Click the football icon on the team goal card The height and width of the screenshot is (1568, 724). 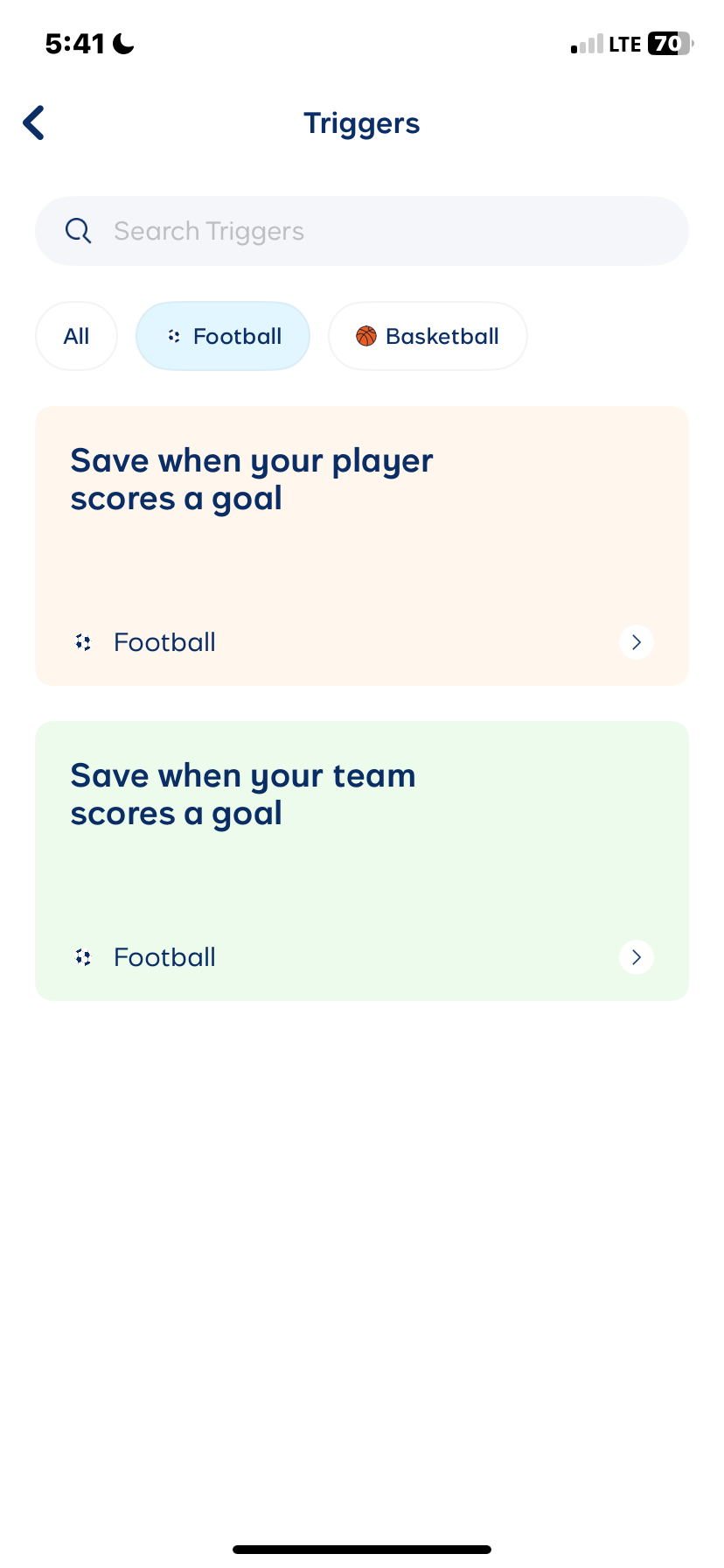coord(83,956)
